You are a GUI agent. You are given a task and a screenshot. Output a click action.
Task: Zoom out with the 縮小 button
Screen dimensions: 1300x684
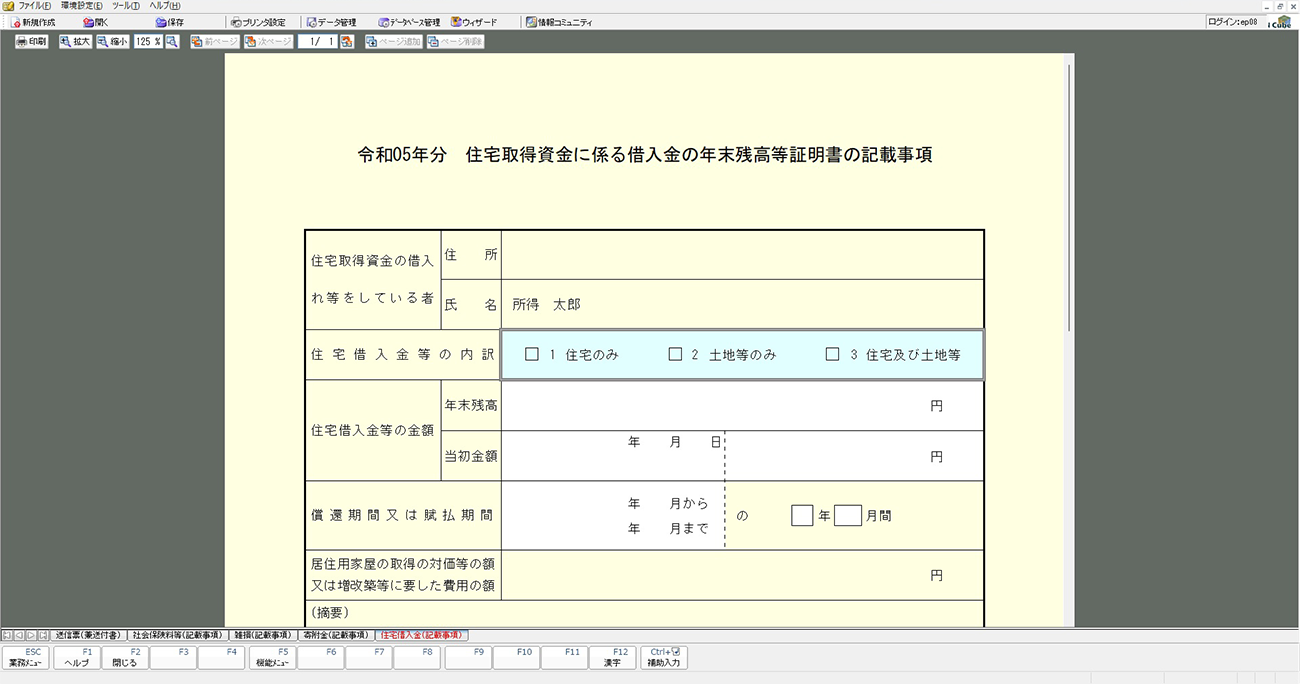click(112, 42)
